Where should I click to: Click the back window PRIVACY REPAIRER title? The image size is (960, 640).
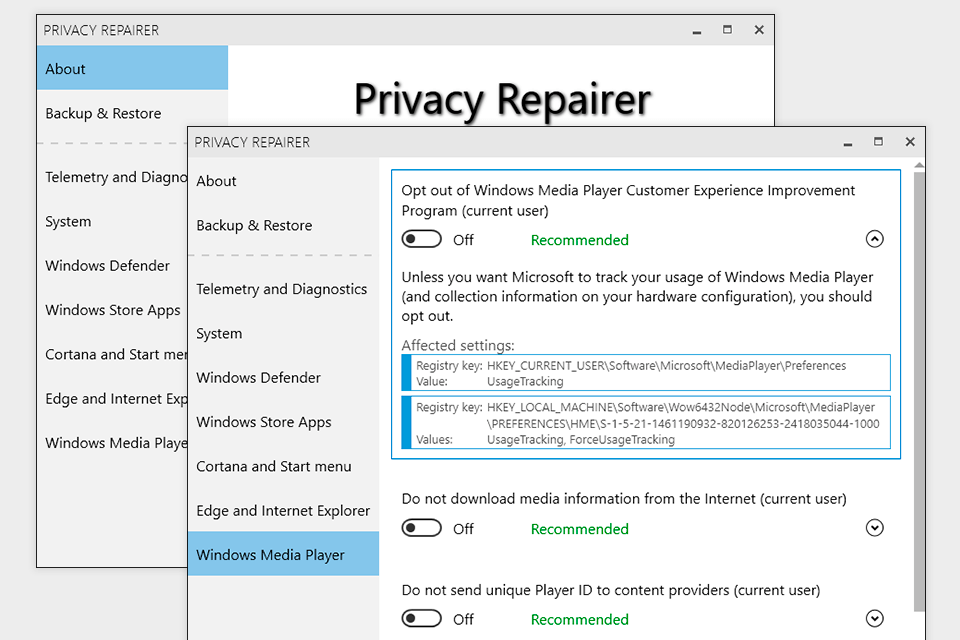(x=101, y=31)
